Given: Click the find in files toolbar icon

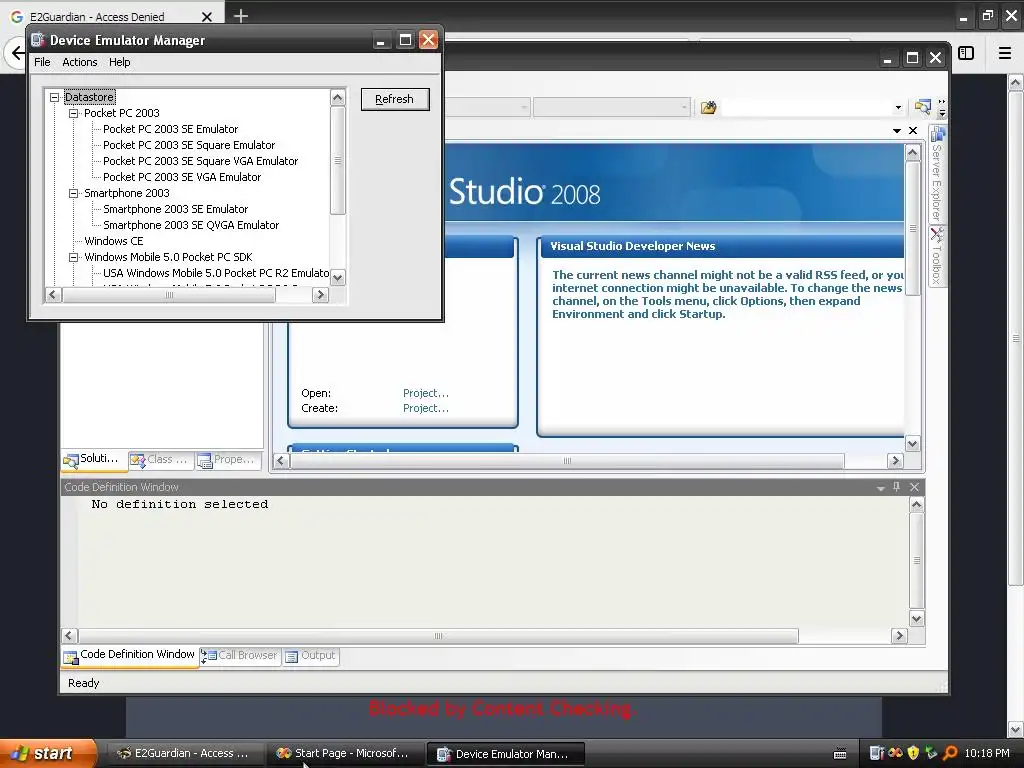Looking at the screenshot, I should click(x=923, y=107).
